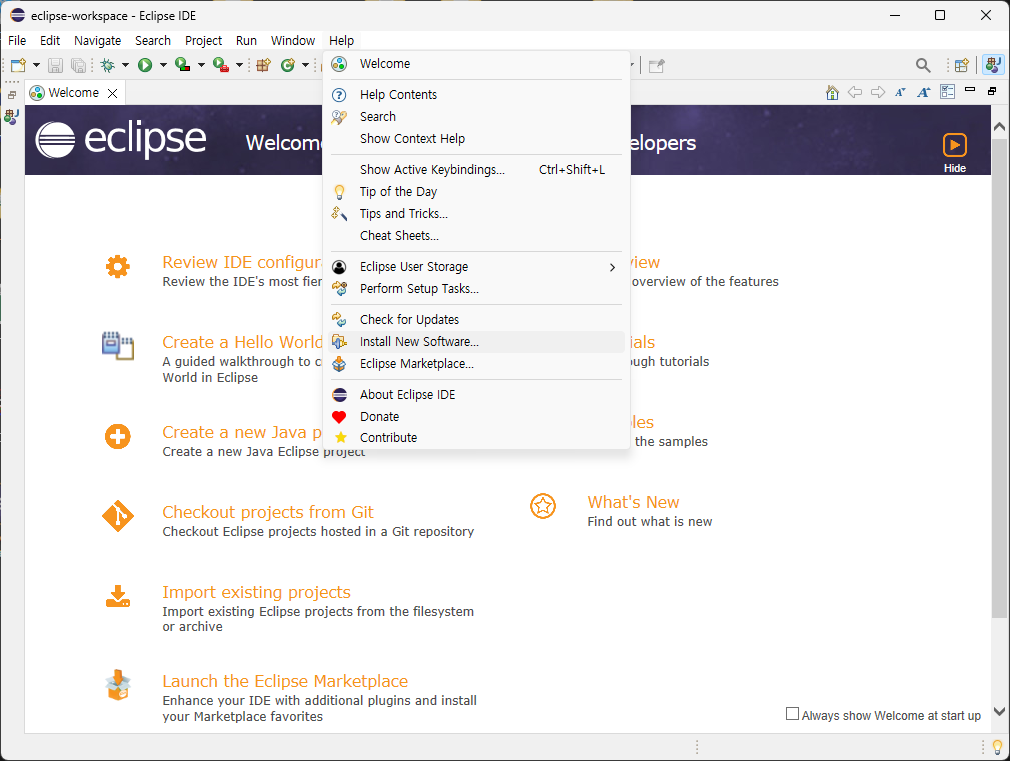
Task: Click the gear icon for Review IDE configuration
Action: pos(118,266)
